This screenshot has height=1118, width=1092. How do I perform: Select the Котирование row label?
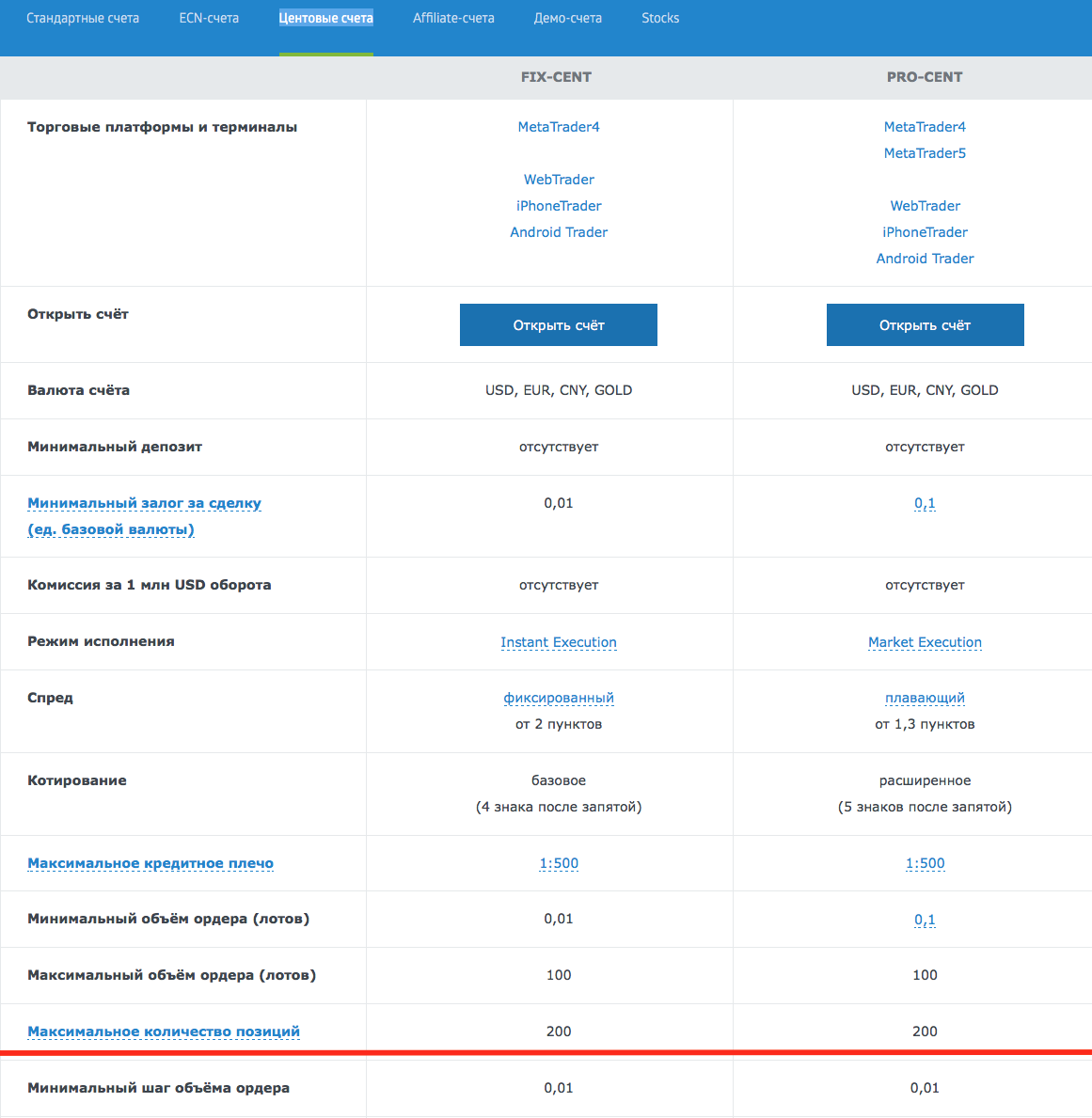point(77,780)
